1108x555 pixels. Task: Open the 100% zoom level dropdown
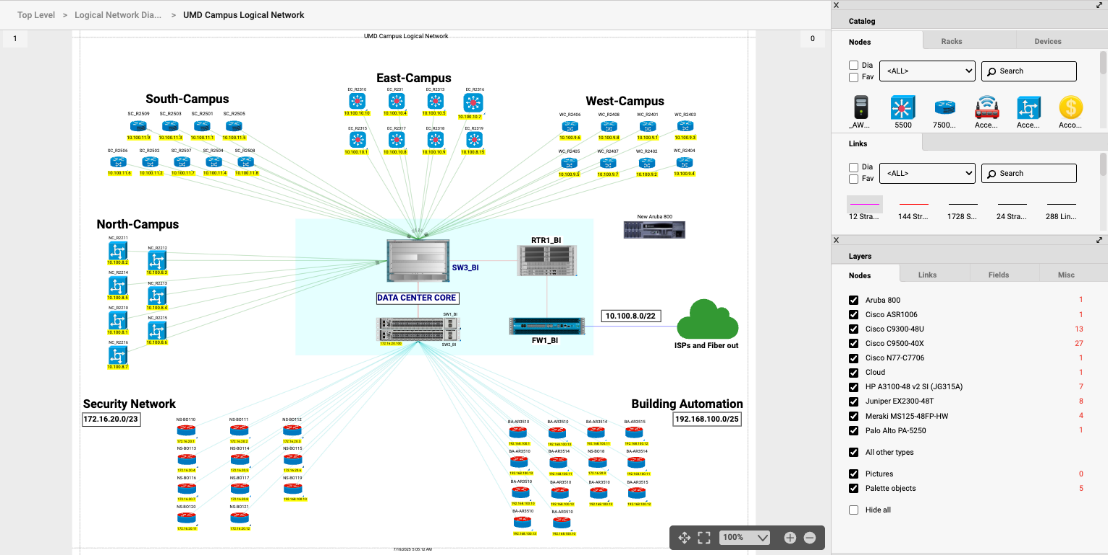746,538
